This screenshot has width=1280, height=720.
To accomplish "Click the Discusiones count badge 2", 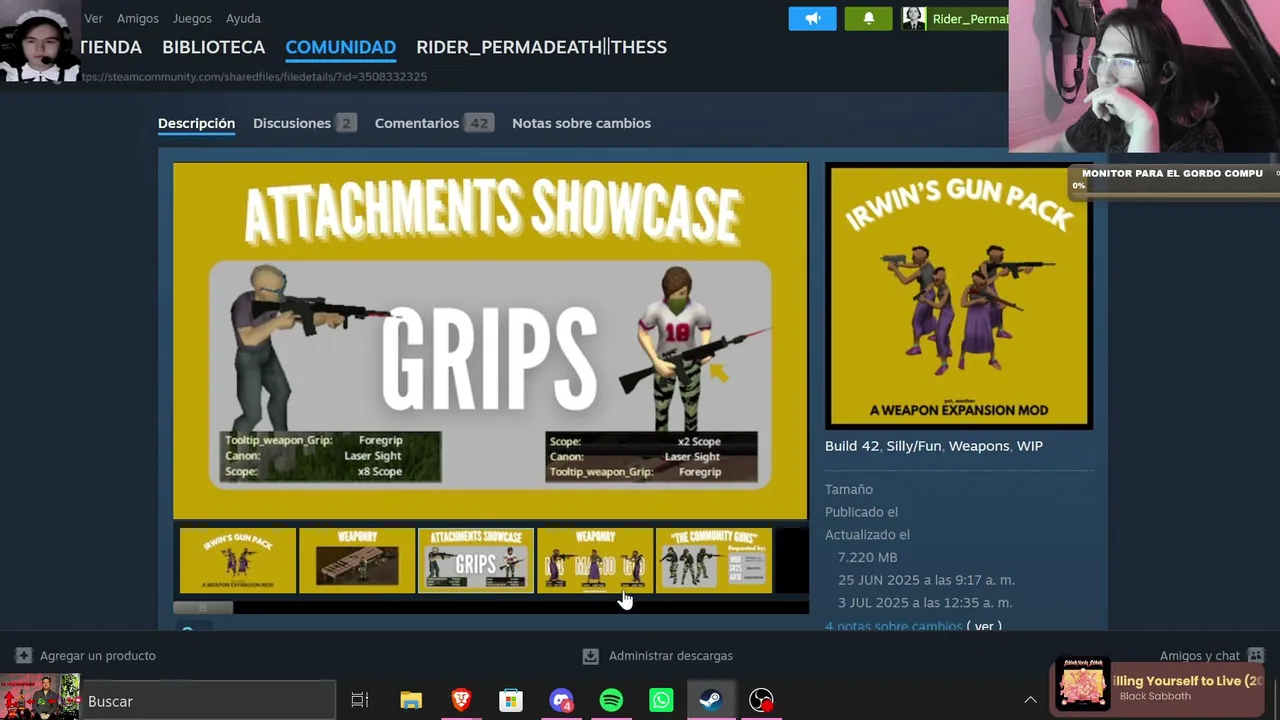I will pos(346,123).
